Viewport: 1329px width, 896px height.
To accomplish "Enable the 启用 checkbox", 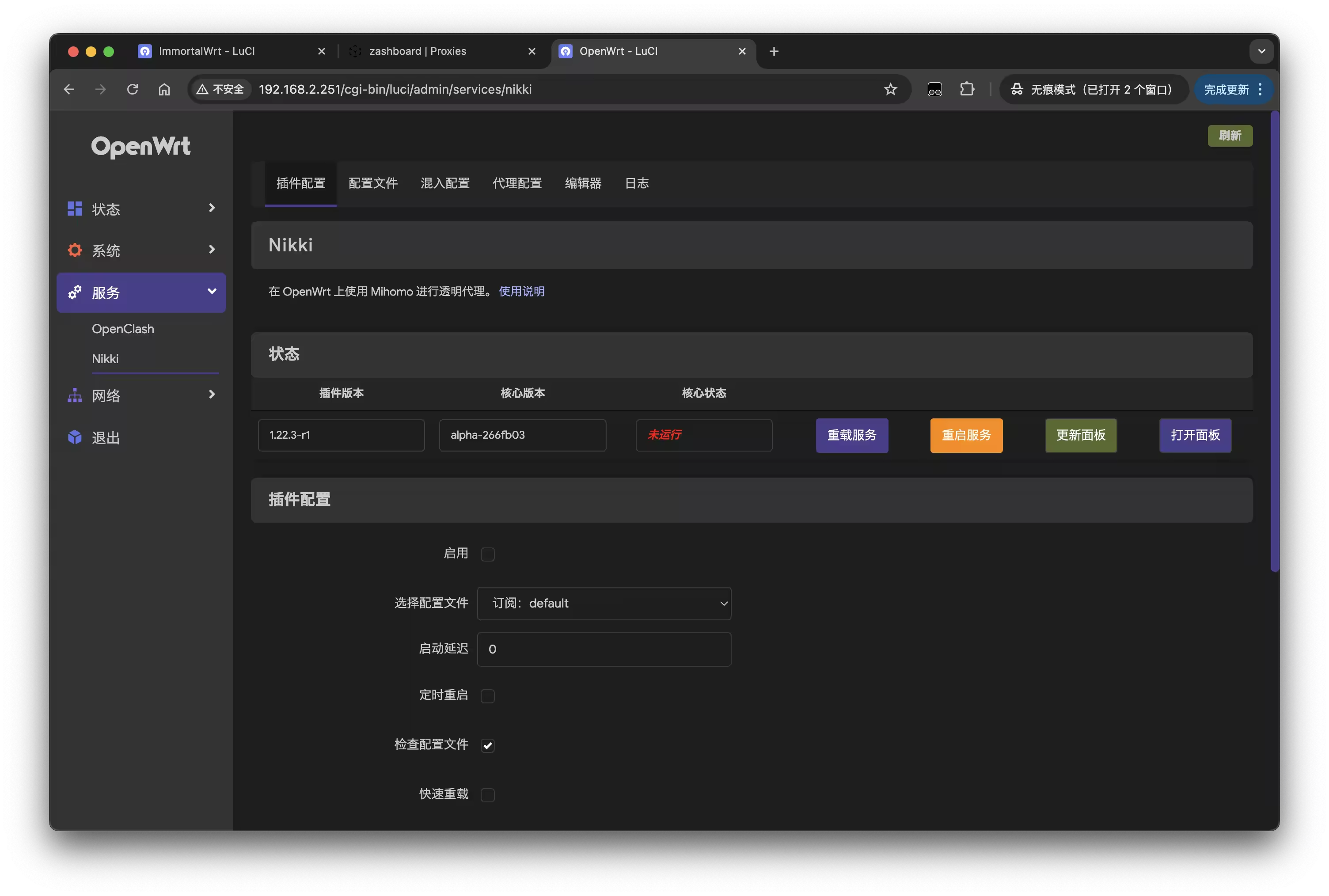I will tap(487, 554).
